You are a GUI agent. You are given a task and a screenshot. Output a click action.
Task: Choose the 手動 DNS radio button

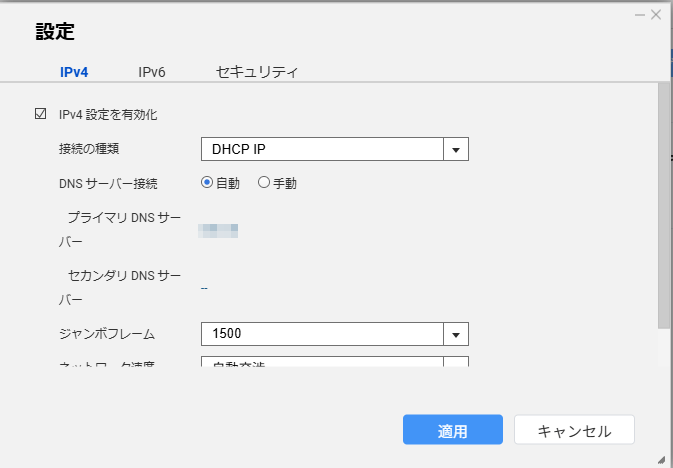[x=264, y=183]
